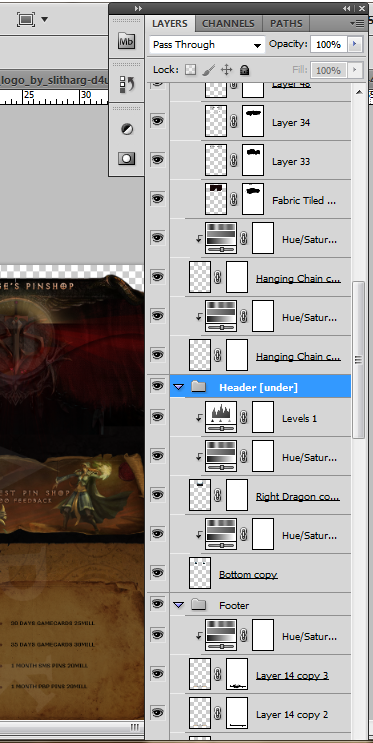Click the Header [under] folder icon

coord(199,387)
